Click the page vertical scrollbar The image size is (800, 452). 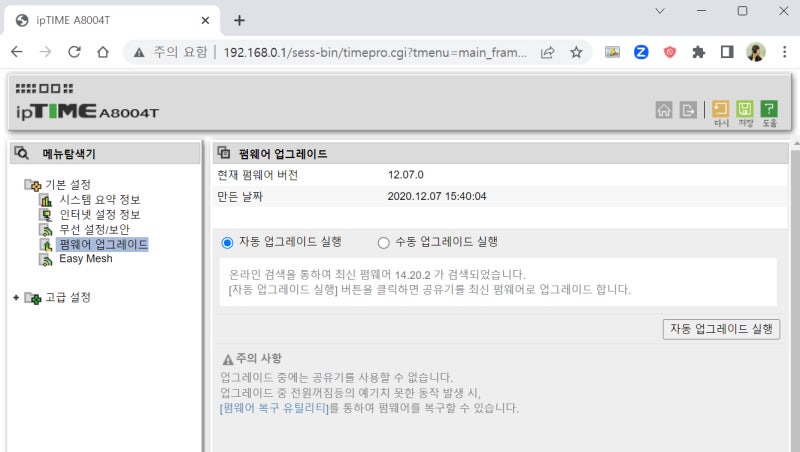tap(795, 296)
